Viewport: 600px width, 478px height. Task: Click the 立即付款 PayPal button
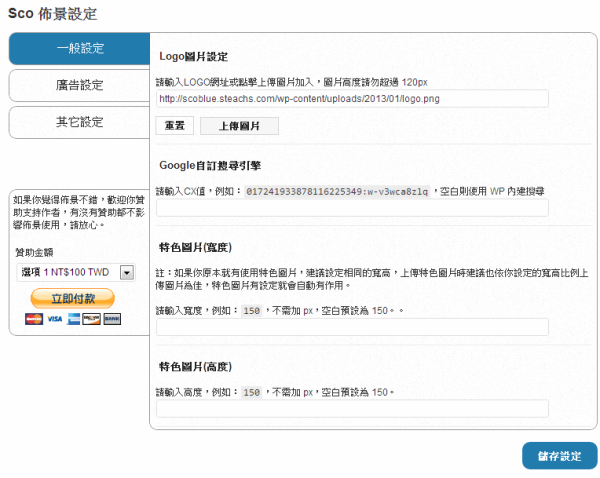[73, 298]
